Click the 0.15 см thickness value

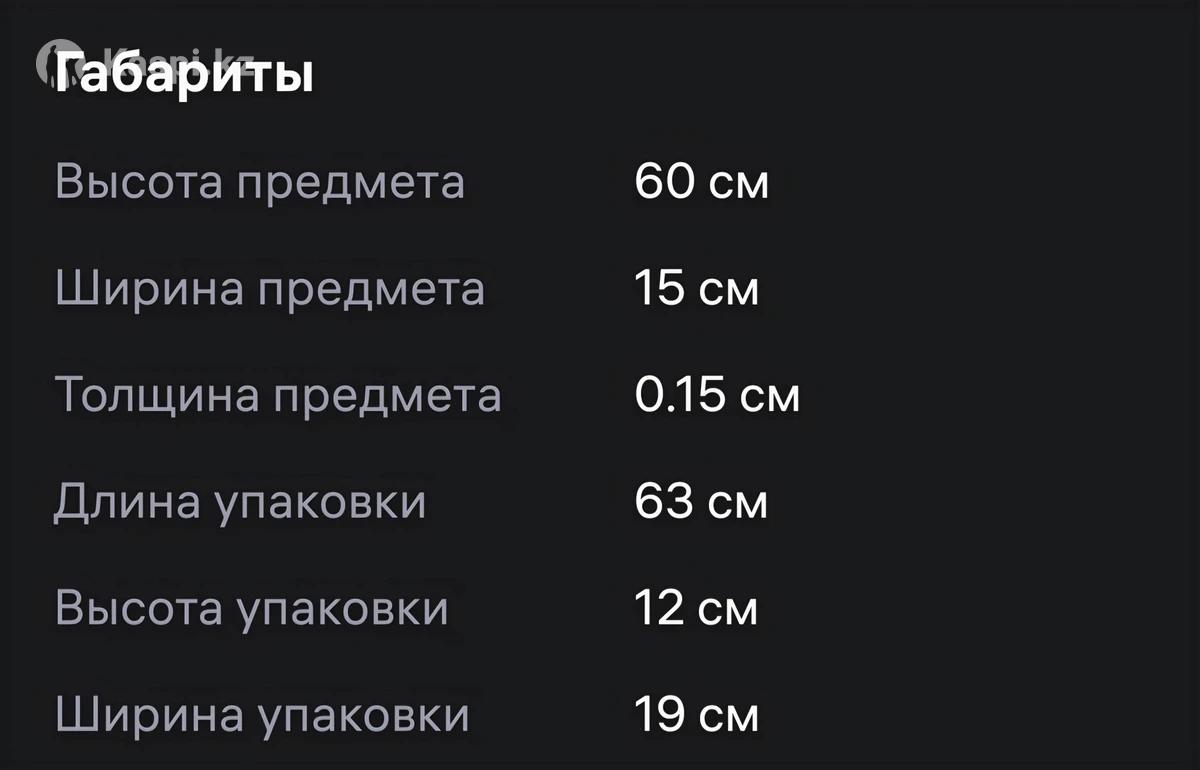(x=717, y=395)
